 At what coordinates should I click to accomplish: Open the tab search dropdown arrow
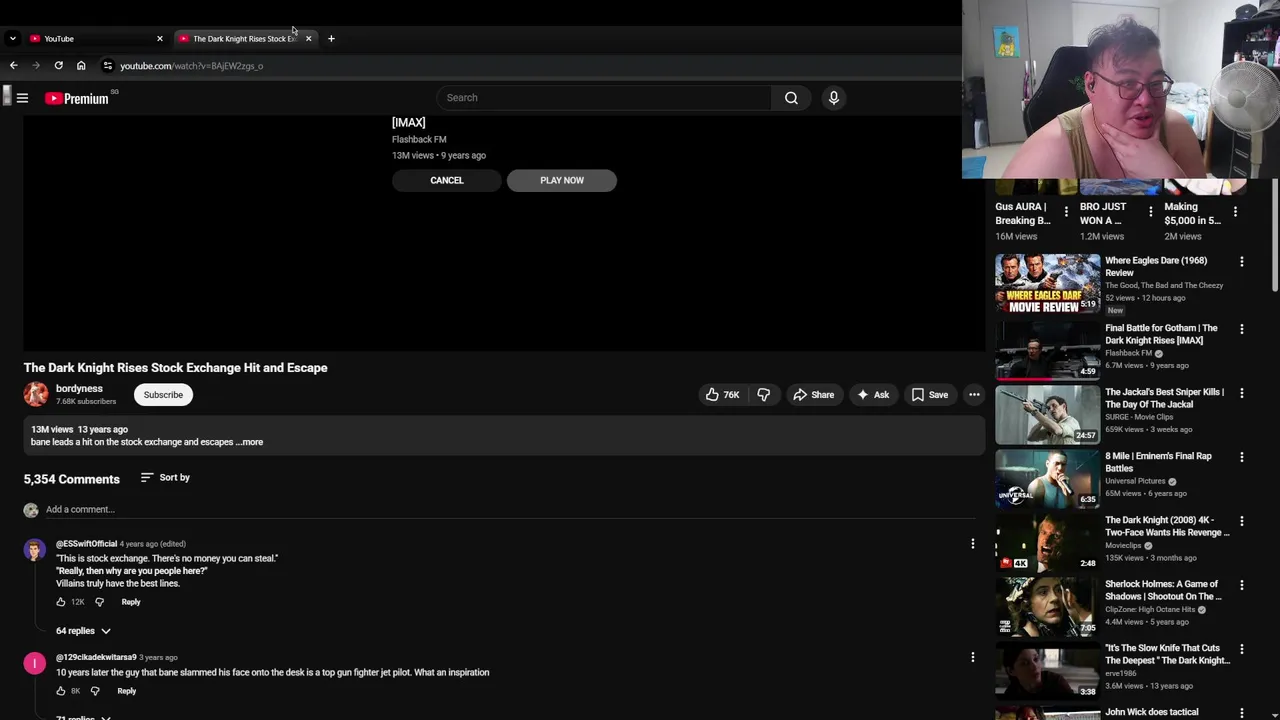[x=12, y=38]
